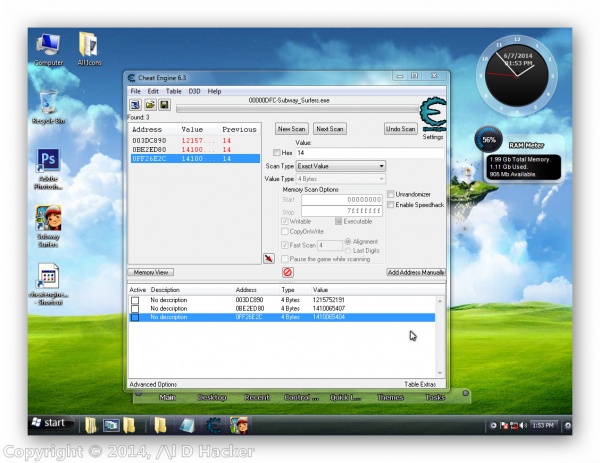Enable Speedhack checkbox
The height and width of the screenshot is (463, 600).
[391, 204]
